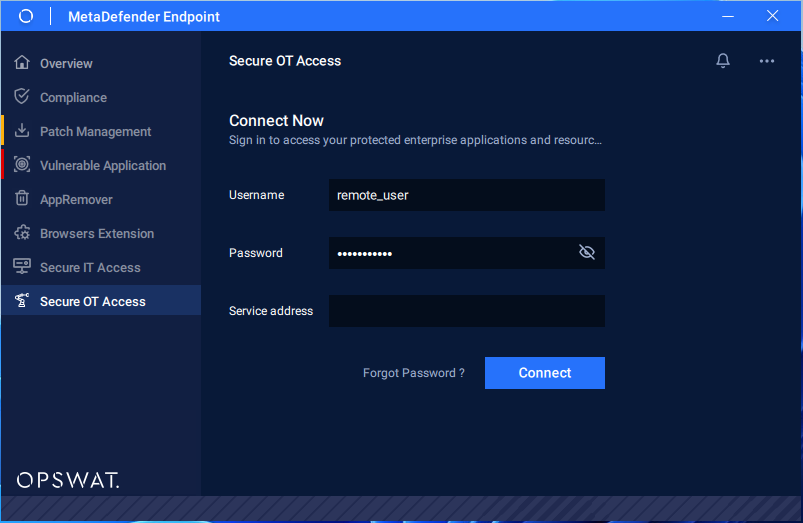Select Patch Management in the sidebar

[101, 131]
